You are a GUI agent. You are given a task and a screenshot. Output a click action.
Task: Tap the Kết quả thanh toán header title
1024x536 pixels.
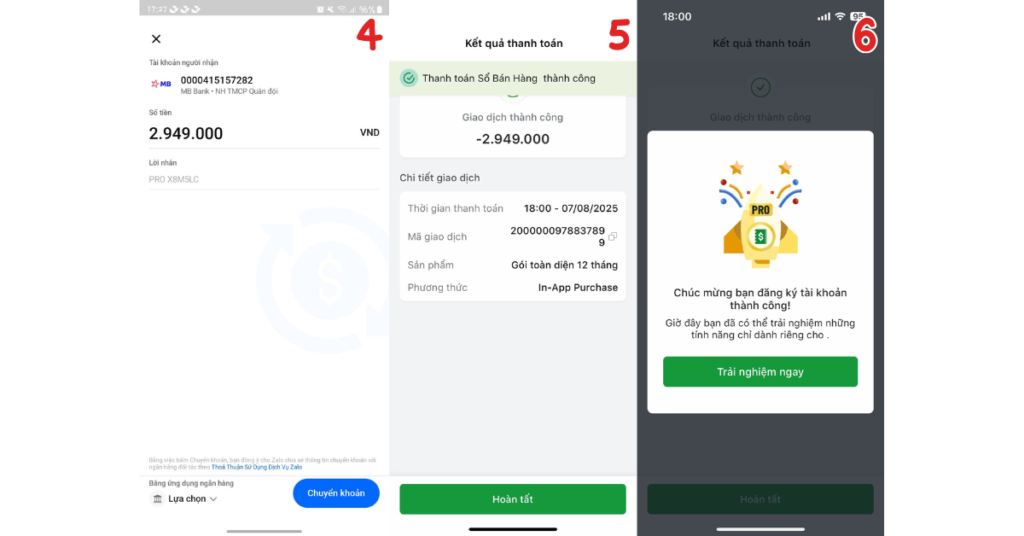click(x=514, y=43)
